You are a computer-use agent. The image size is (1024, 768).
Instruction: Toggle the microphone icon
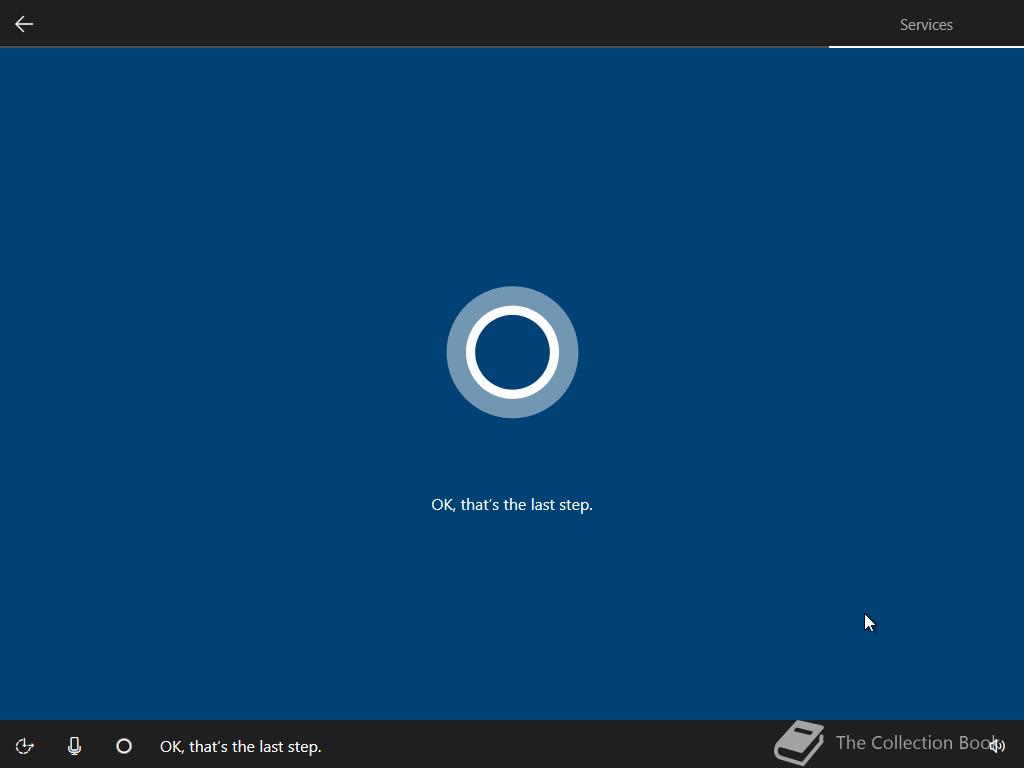[x=74, y=746]
